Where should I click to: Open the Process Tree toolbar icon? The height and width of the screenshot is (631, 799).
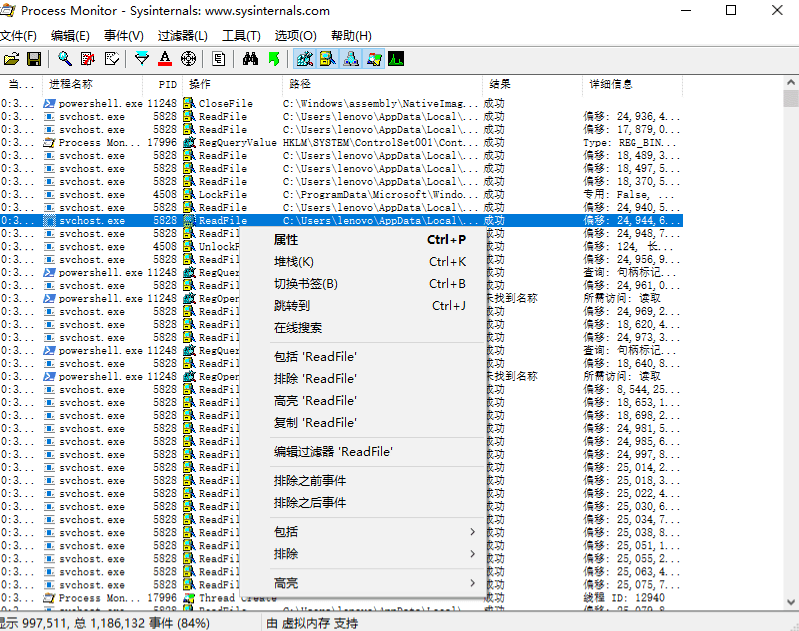coord(219,59)
